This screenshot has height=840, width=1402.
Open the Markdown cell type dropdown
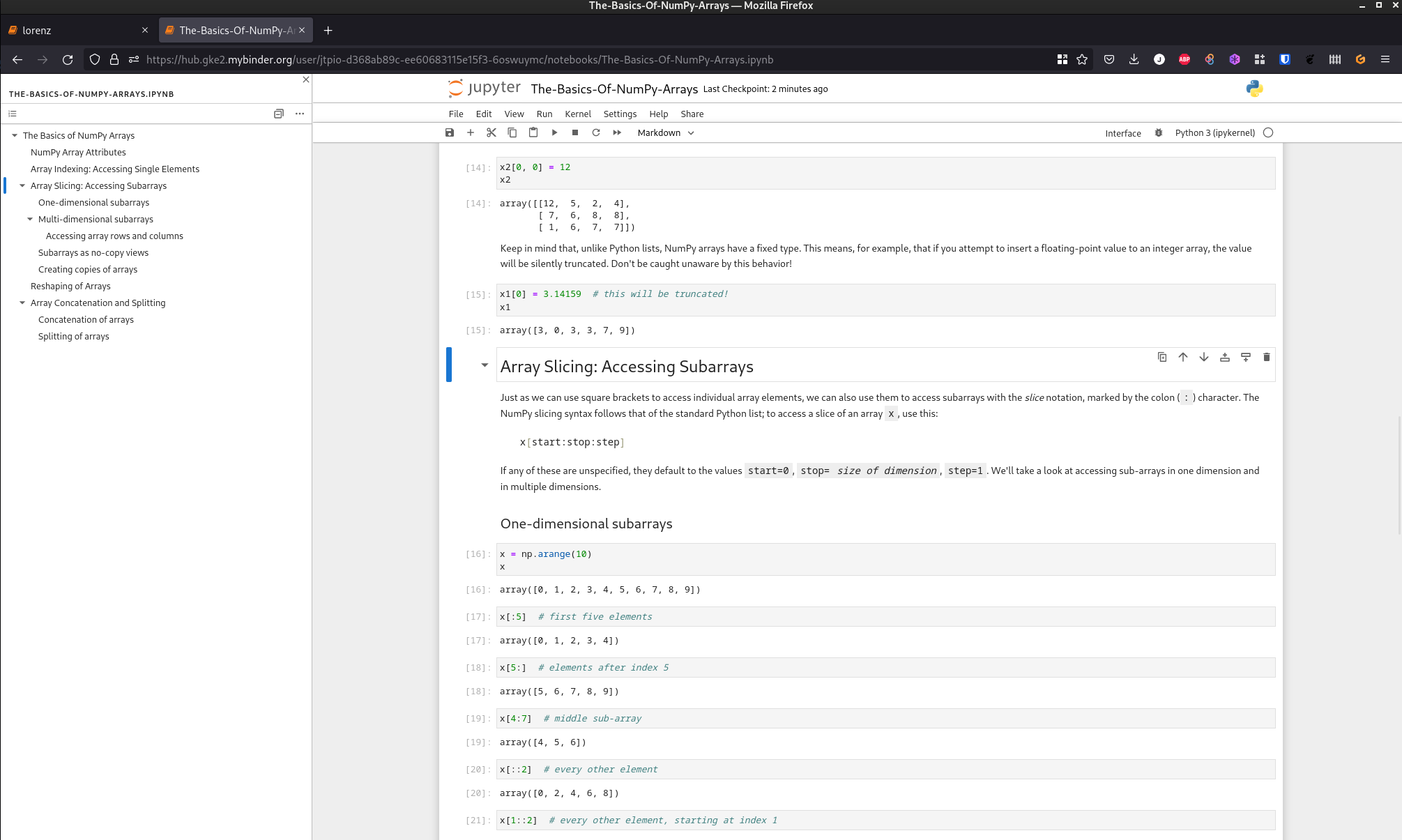coord(665,132)
